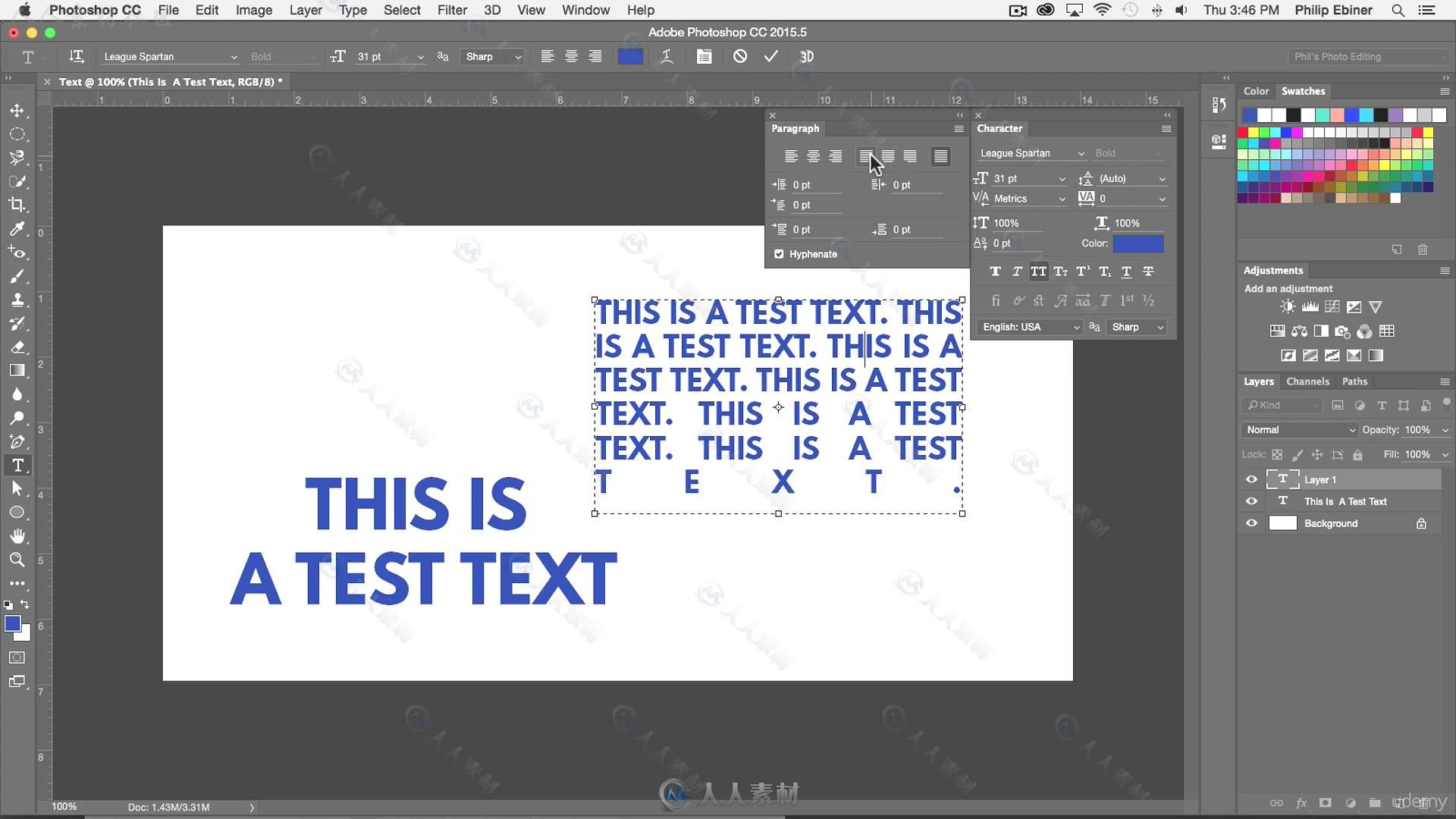
Task: Toggle Faux Italic in Character panel
Action: point(1017,271)
